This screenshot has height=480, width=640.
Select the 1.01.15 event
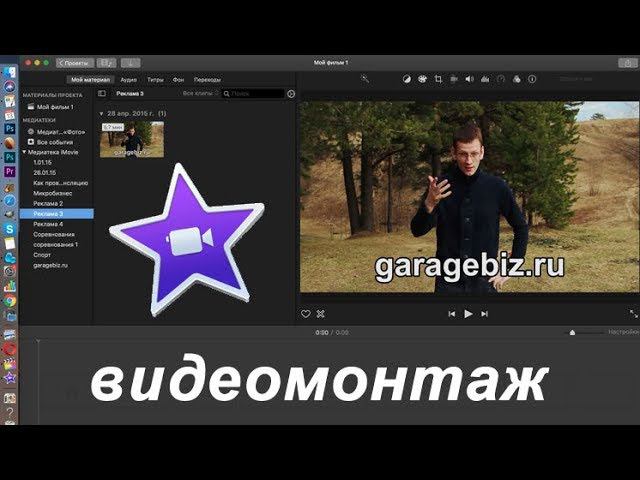[x=42, y=162]
